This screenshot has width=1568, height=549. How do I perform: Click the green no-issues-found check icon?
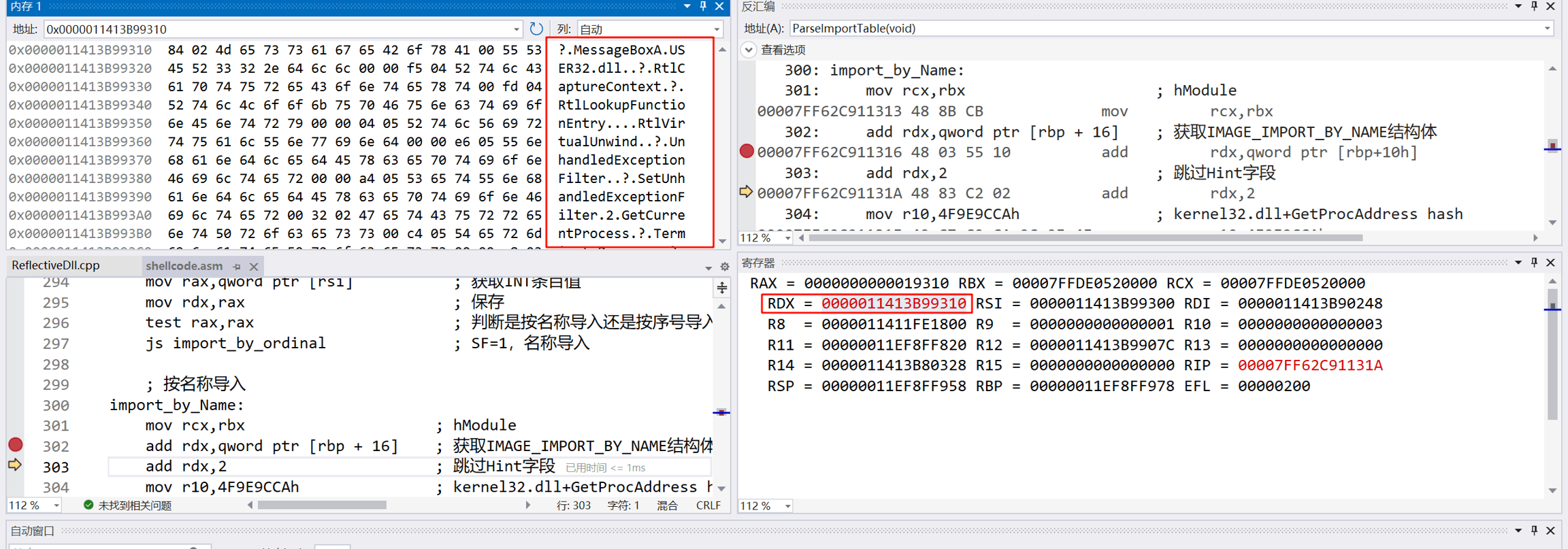(x=88, y=505)
